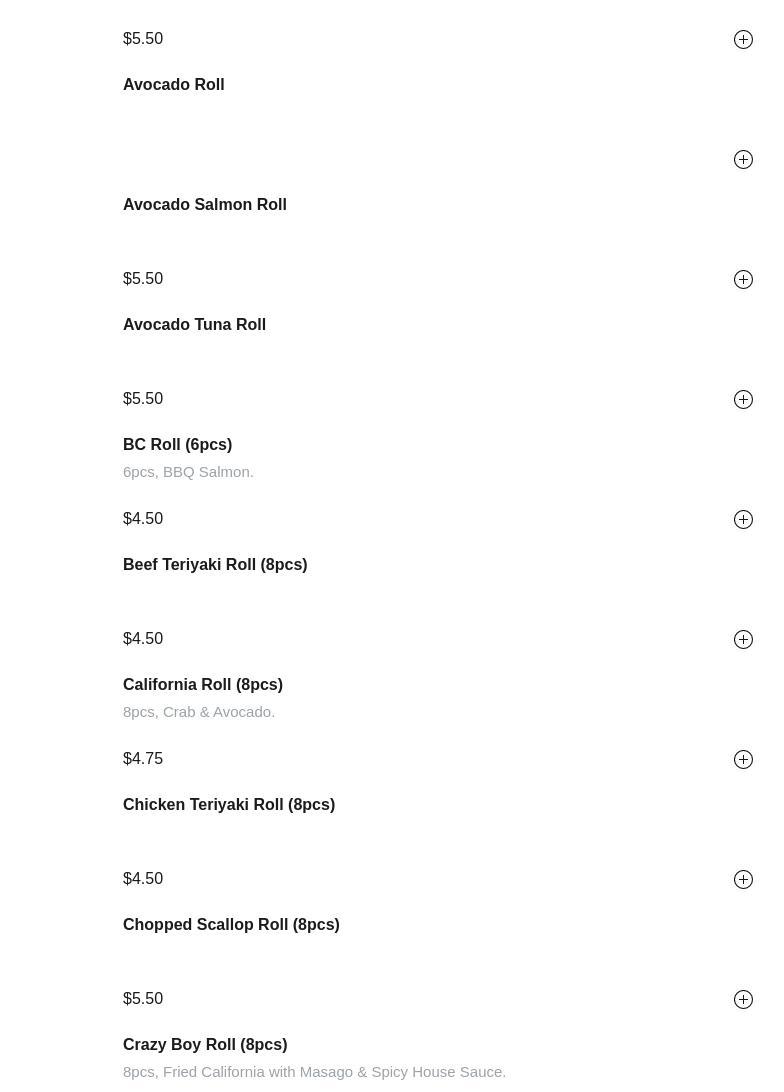Add Chicken Teriyaki Roll via plus icon
The image size is (784, 1092).
[x=743, y=879]
